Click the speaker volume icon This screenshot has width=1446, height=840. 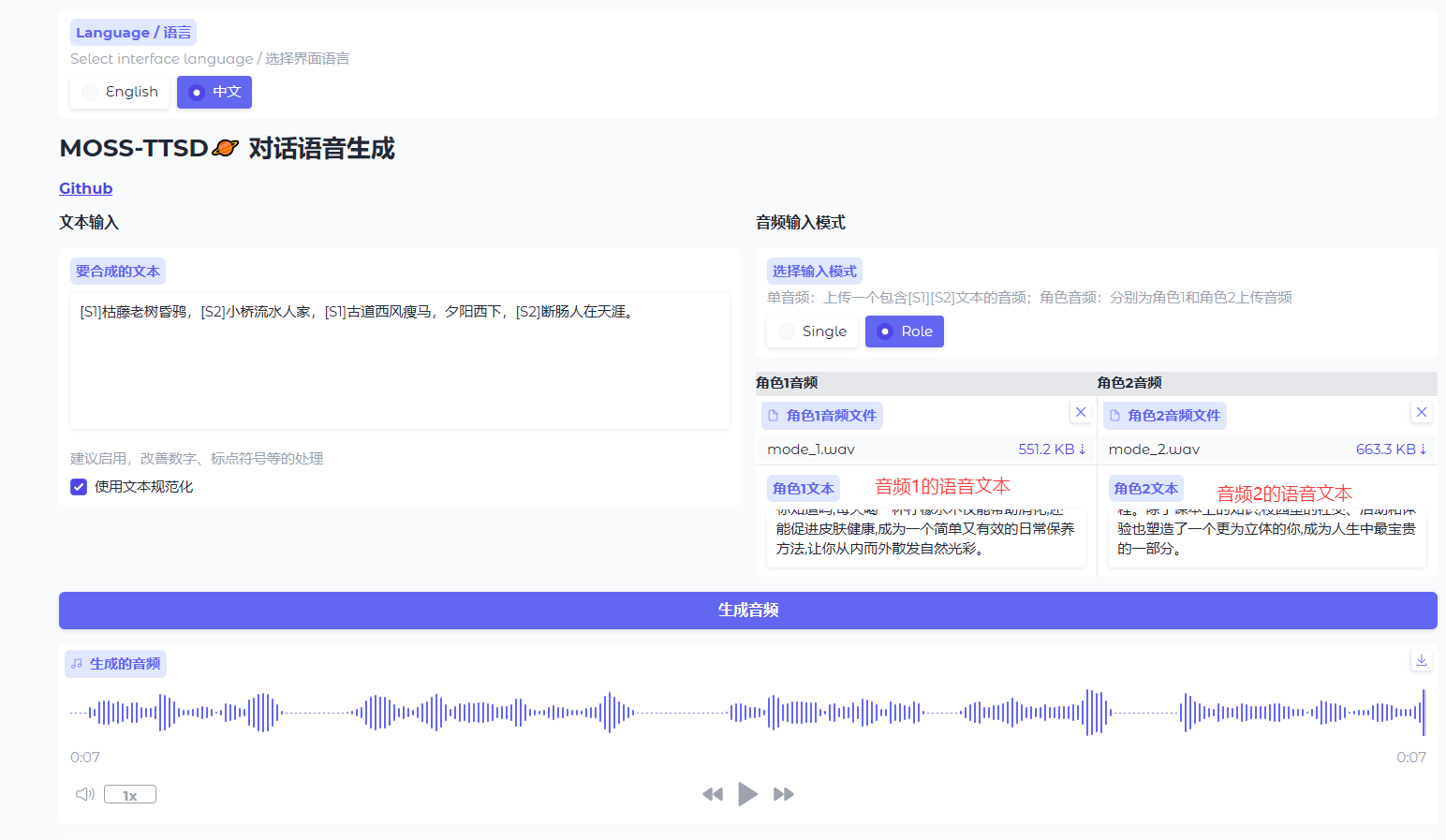click(84, 793)
